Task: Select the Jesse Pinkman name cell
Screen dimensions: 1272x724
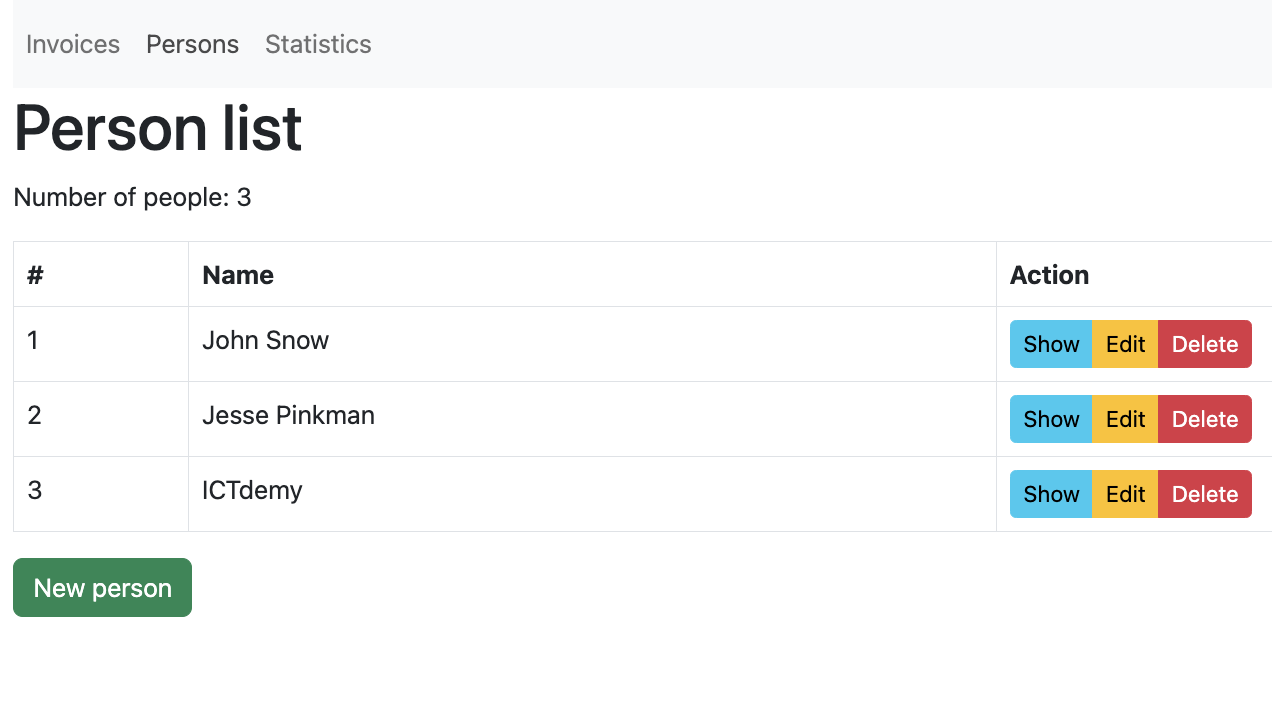Action: click(x=288, y=416)
